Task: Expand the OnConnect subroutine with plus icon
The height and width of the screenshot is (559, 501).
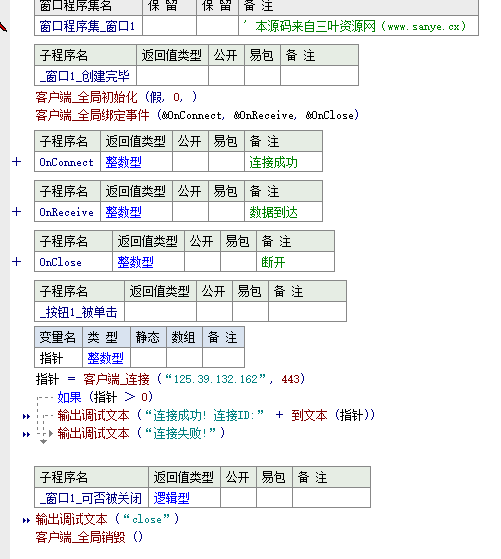Action: pos(16,162)
